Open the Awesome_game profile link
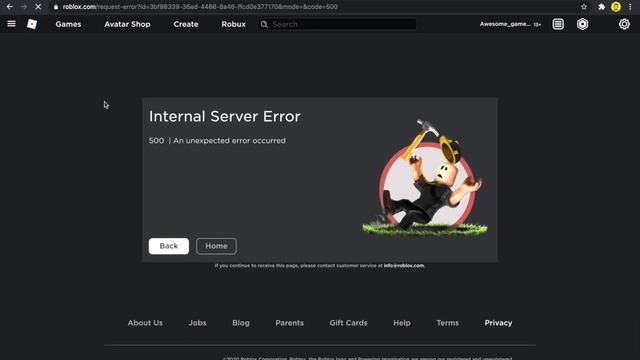The image size is (640, 360). pos(505,24)
